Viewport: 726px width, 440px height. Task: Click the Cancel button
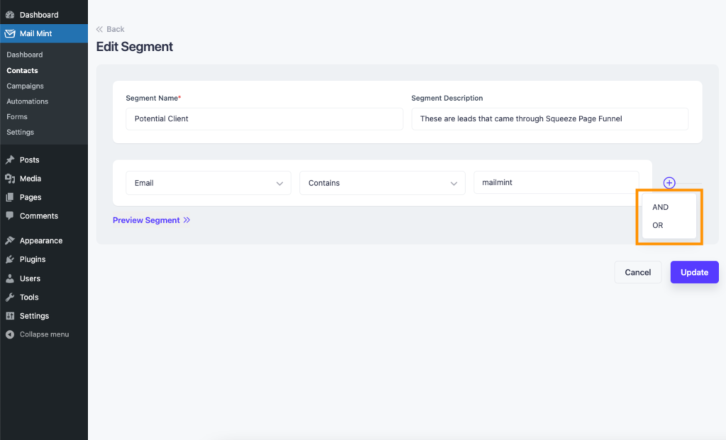click(638, 272)
